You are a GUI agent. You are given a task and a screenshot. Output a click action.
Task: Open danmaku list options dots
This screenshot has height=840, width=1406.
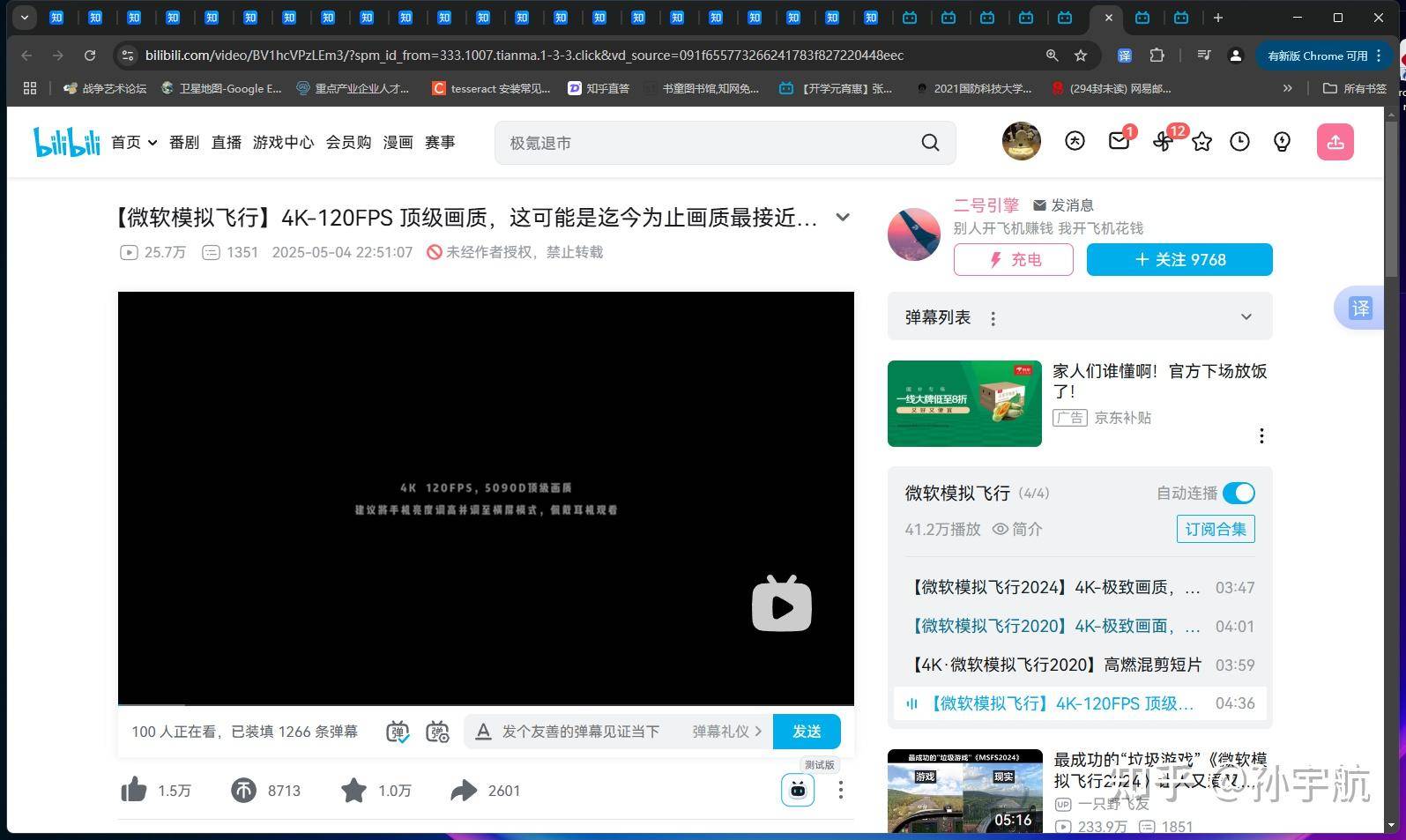[993, 318]
